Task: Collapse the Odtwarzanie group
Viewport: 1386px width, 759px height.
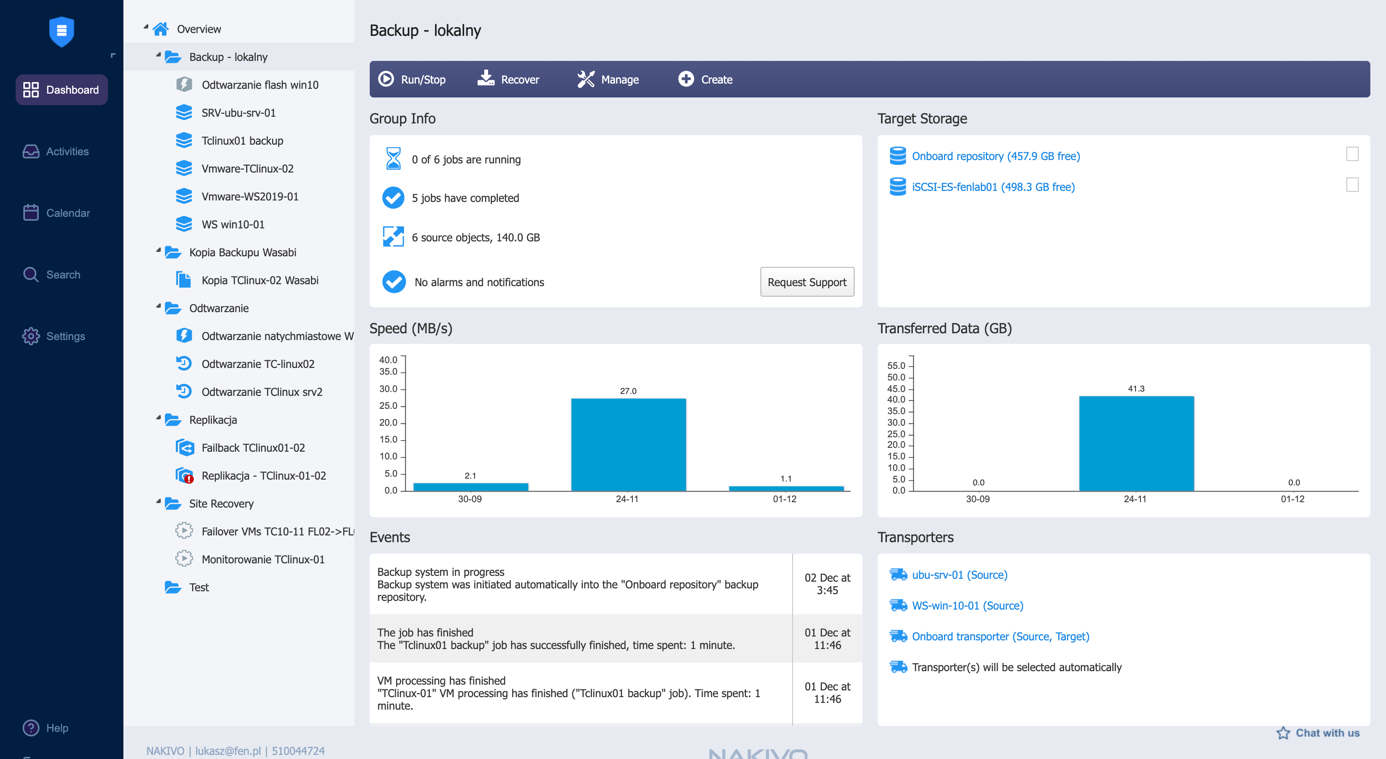Action: click(x=158, y=308)
